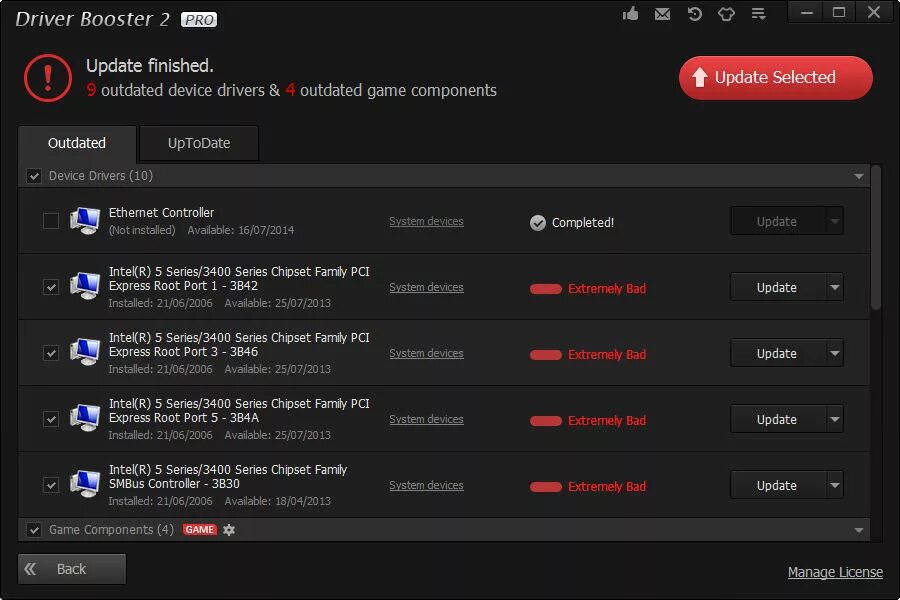This screenshot has width=900, height=600.
Task: Uncheck the Root Port 5 - 3B4A checkbox
Action: [x=51, y=419]
